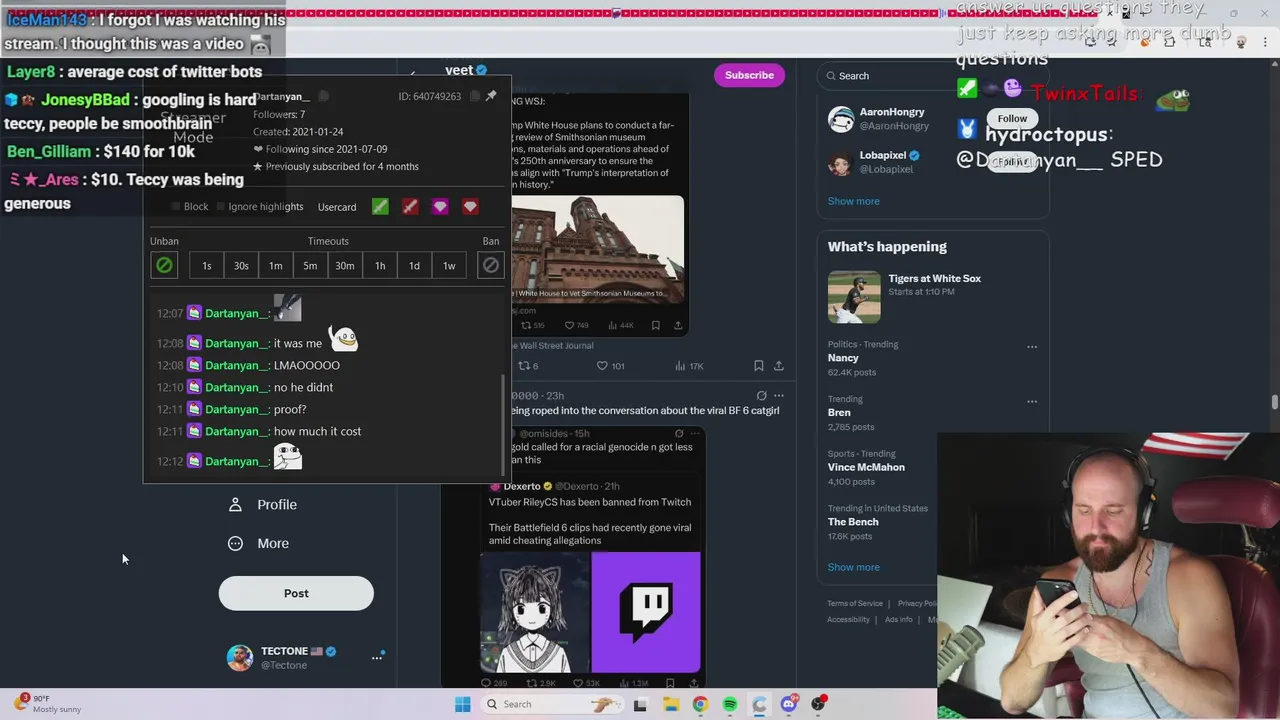This screenshot has height=720, width=1280.
Task: Click the green sword usercard button
Action: tap(380, 206)
